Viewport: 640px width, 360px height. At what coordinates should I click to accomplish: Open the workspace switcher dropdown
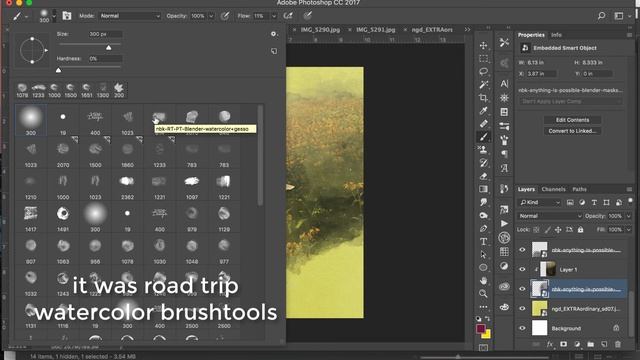tap(622, 16)
